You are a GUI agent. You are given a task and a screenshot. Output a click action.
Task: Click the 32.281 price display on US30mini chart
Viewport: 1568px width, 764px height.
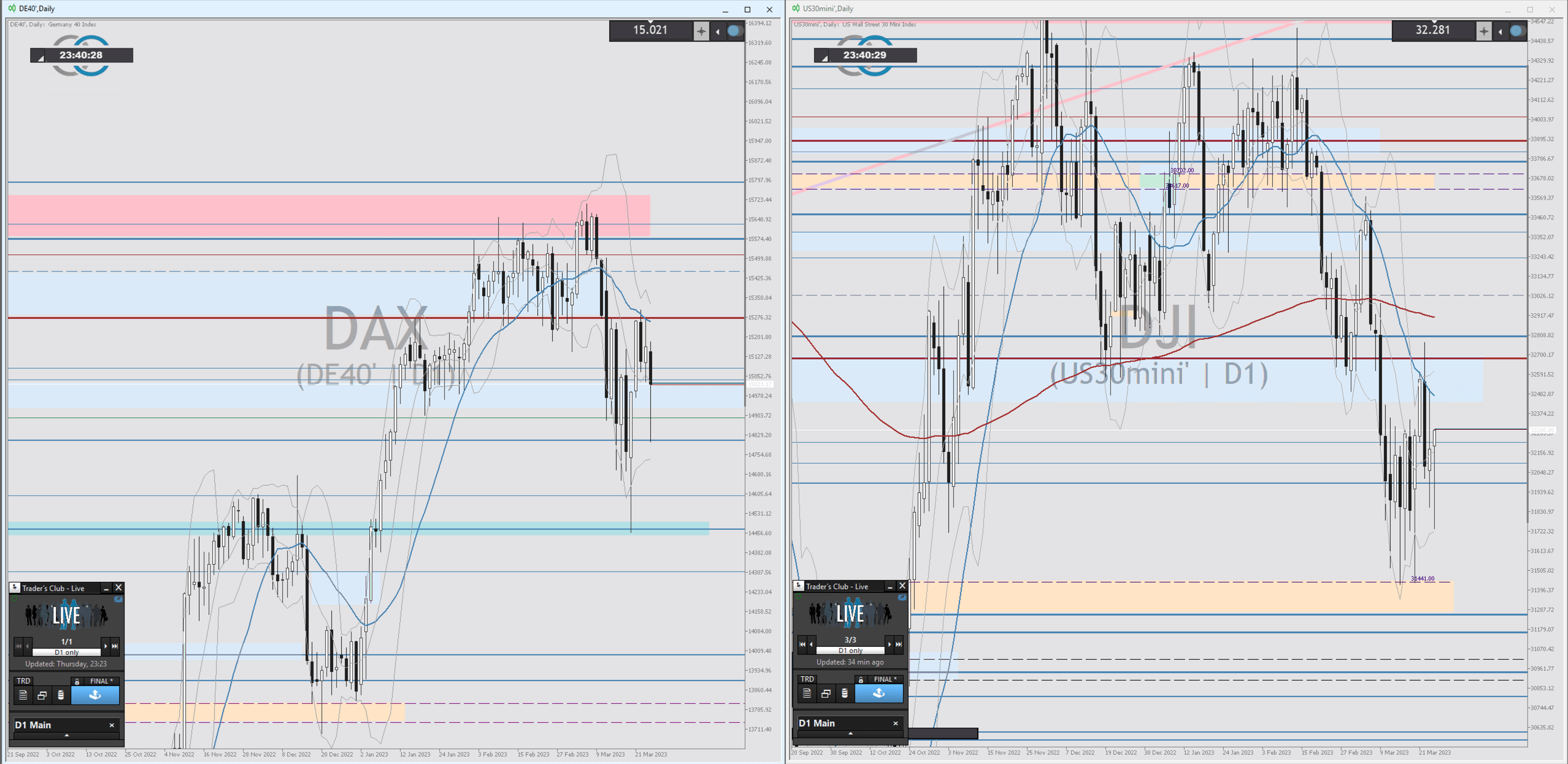(1433, 30)
